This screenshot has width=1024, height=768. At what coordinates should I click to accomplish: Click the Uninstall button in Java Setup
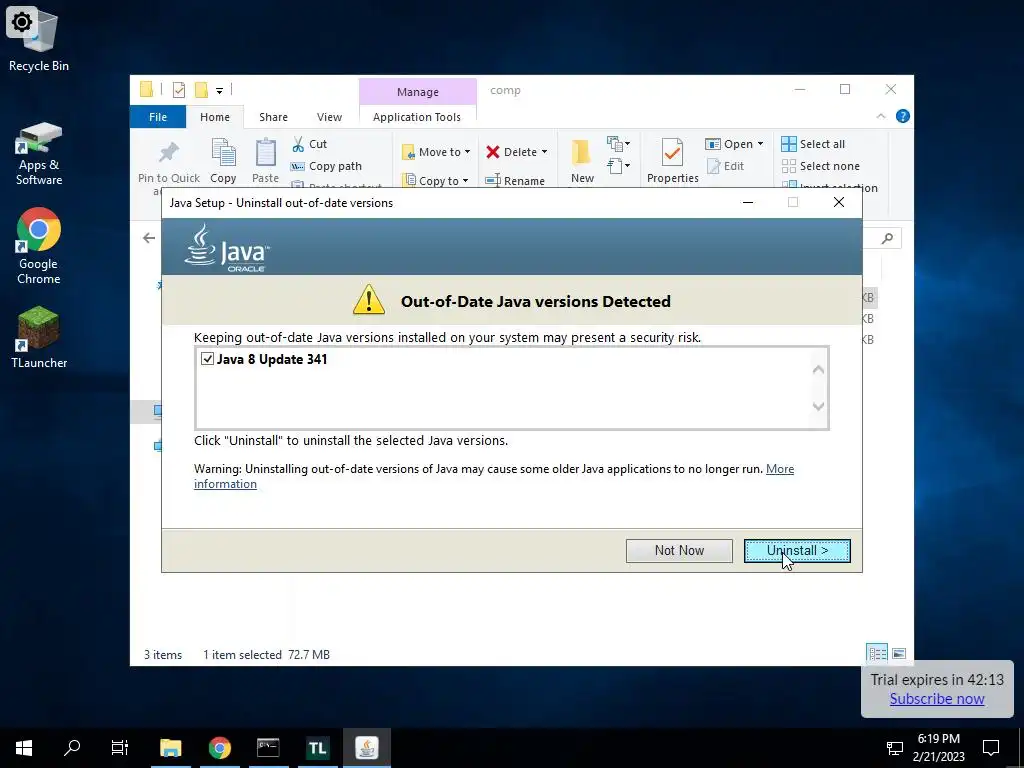[797, 551]
